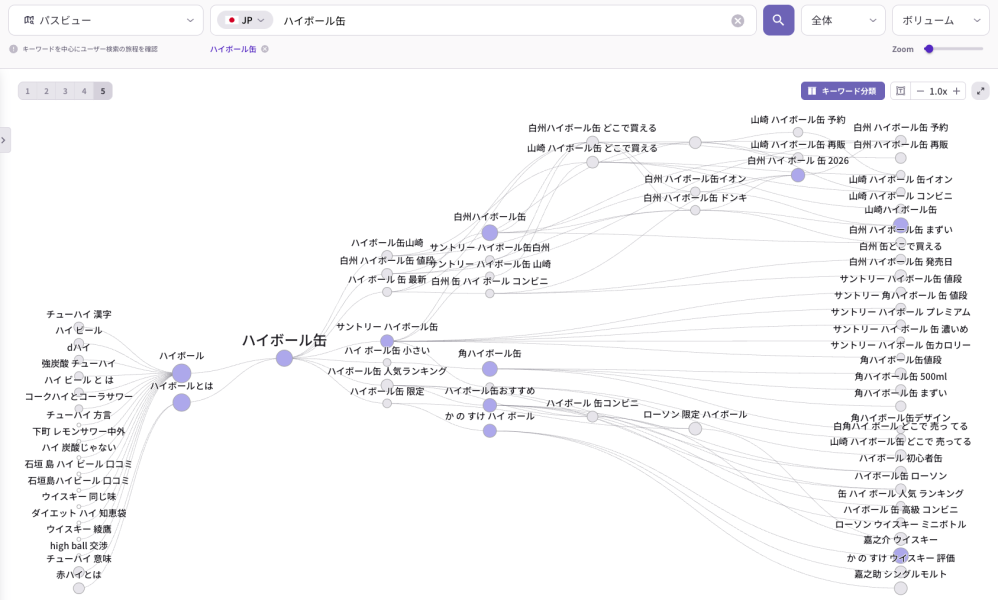Open the ボリューム dropdown
998x600 pixels.
pyautogui.click(x=940, y=20)
